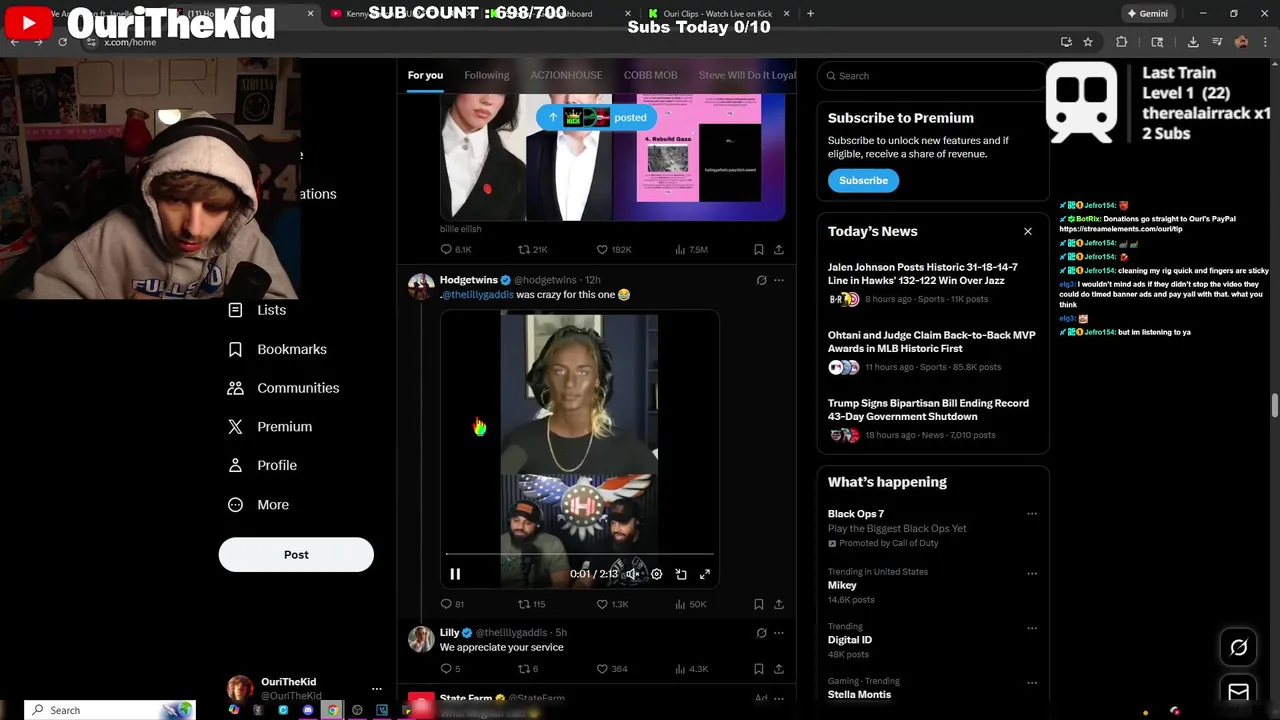Bookmark the Hodgetwins post
Viewport: 1280px width, 720px height.
click(759, 604)
